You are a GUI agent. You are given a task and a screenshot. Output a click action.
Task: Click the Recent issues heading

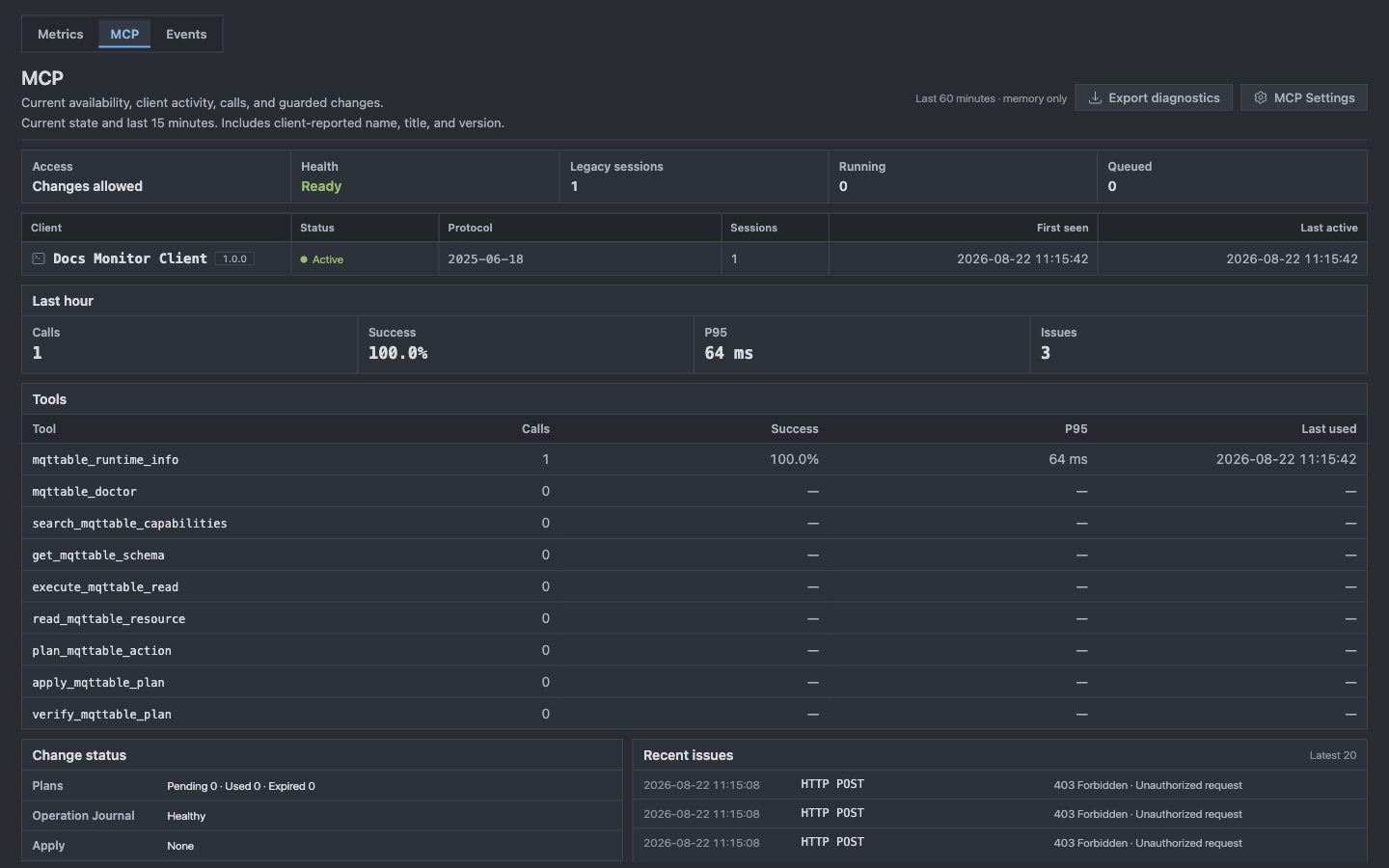click(688, 755)
